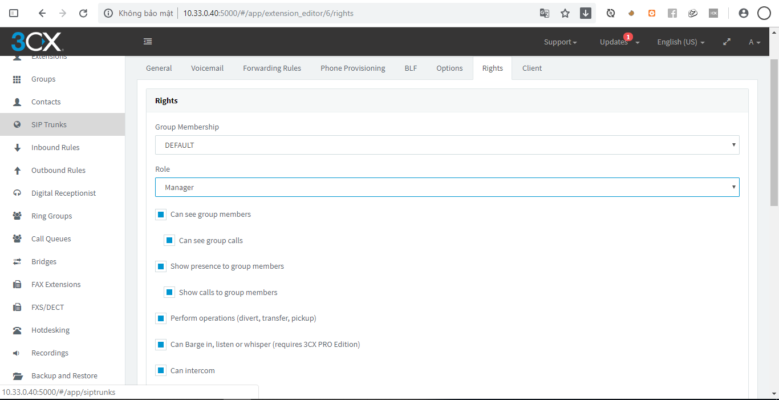Toggle Show calls to group members checkbox

pyautogui.click(x=170, y=292)
